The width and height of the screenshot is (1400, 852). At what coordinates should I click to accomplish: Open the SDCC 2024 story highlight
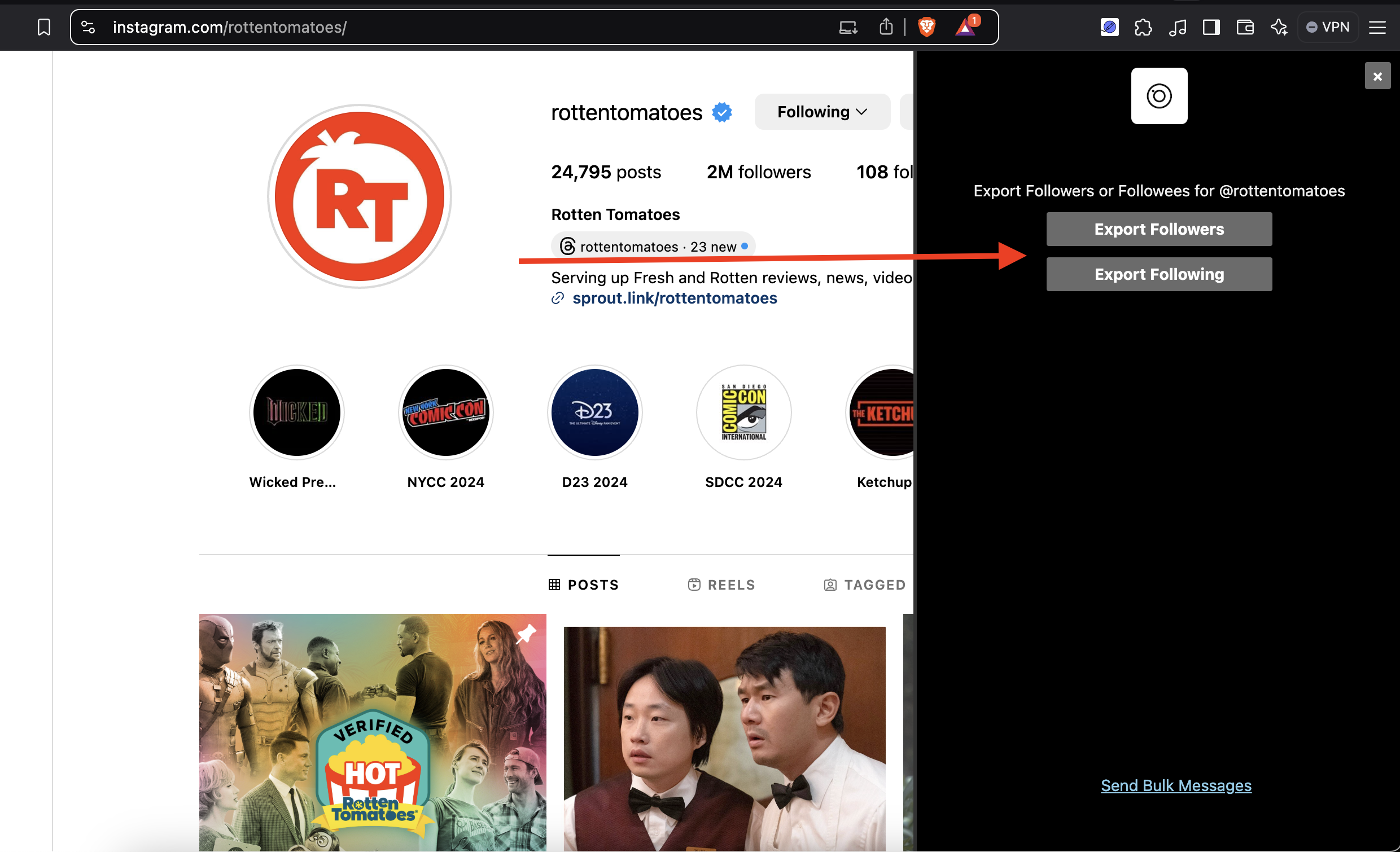[743, 427]
